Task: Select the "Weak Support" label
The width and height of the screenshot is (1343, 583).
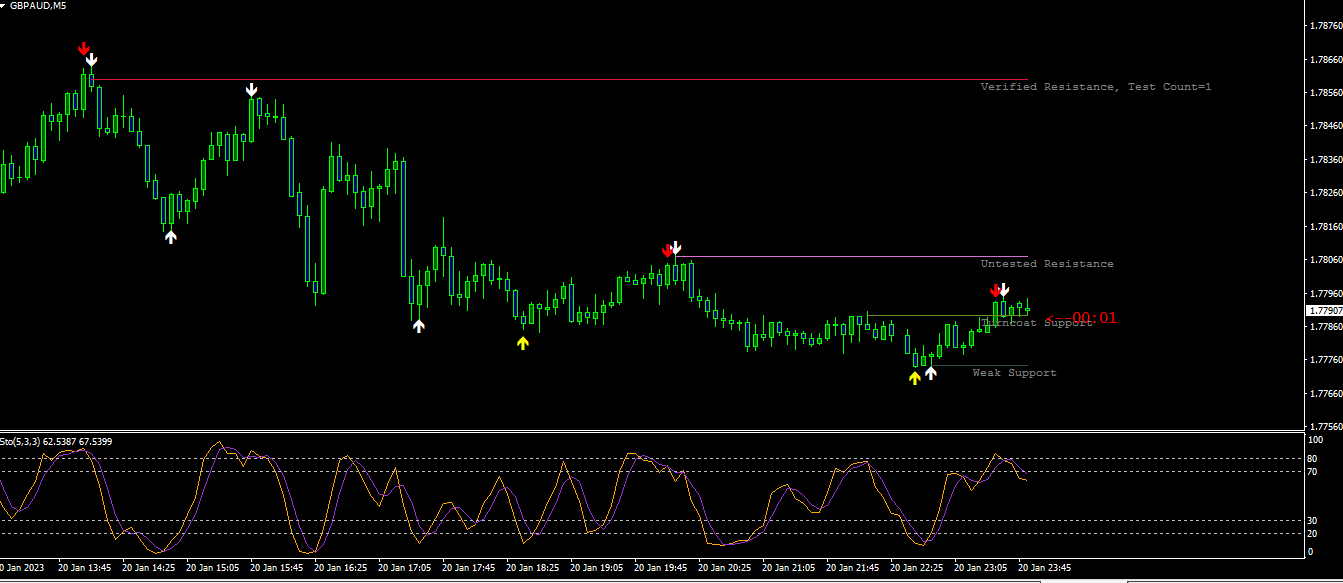Action: pos(1014,373)
